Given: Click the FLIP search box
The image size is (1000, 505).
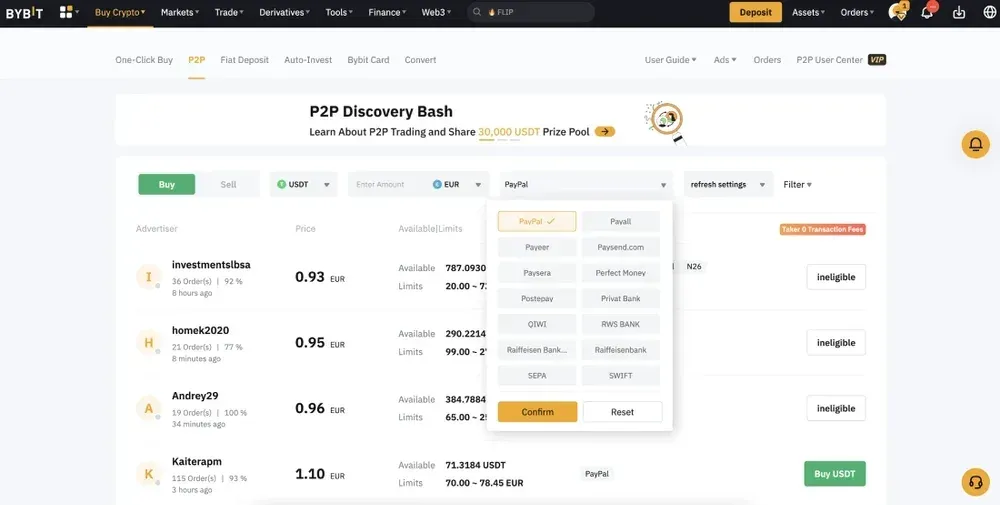Looking at the screenshot, I should 531,12.
